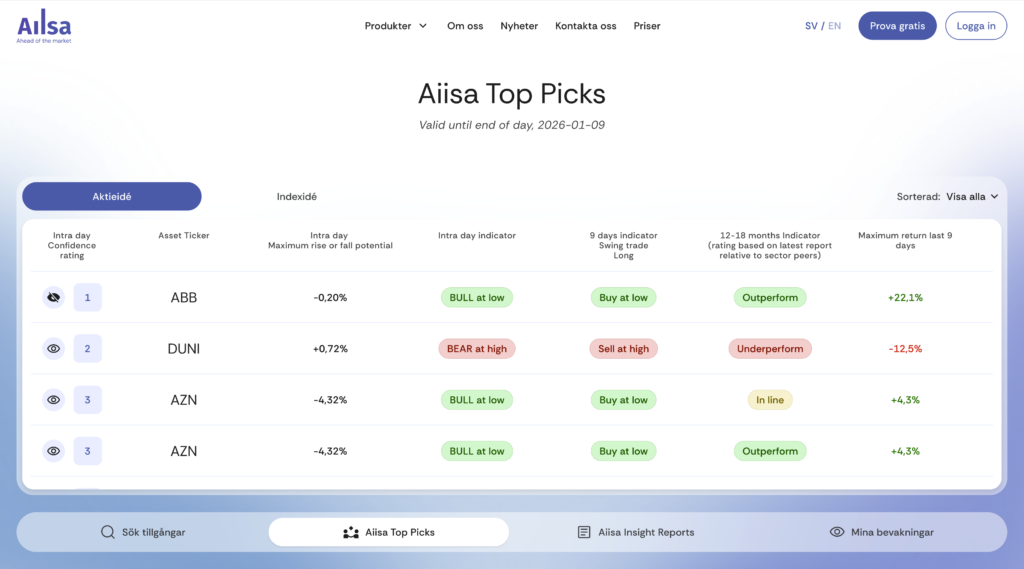1024x569 pixels.
Task: Toggle the crossed-eye watch icon for ABB
Action: (54, 297)
